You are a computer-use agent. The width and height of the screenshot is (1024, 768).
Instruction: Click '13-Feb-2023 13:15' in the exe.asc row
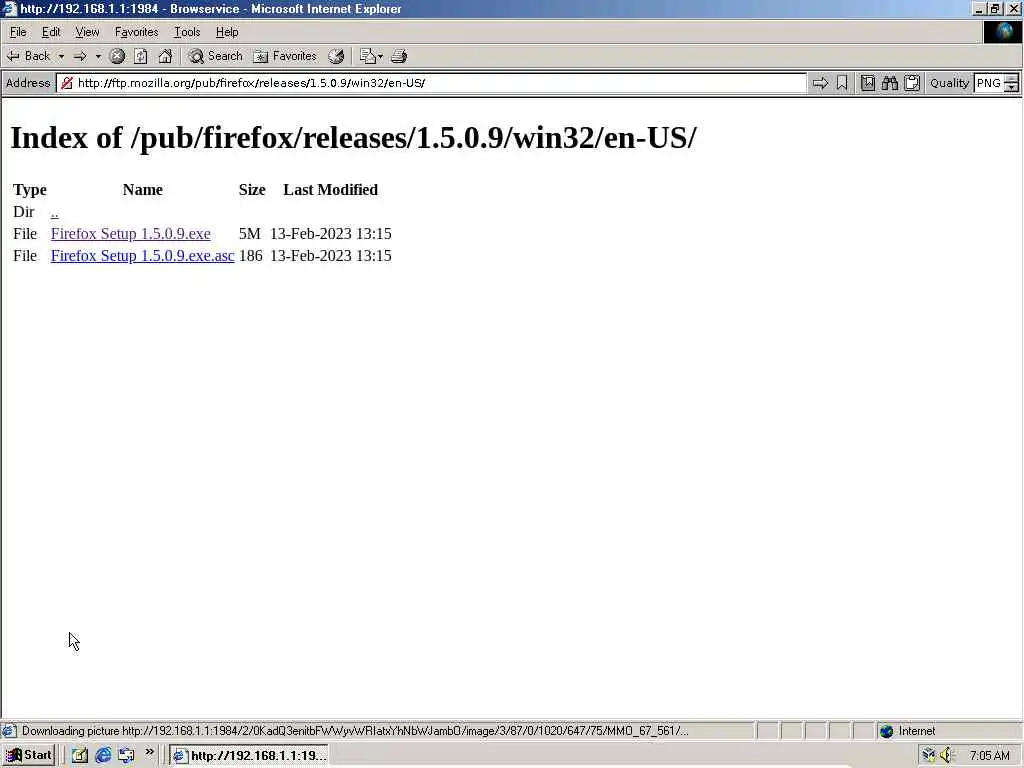330,256
